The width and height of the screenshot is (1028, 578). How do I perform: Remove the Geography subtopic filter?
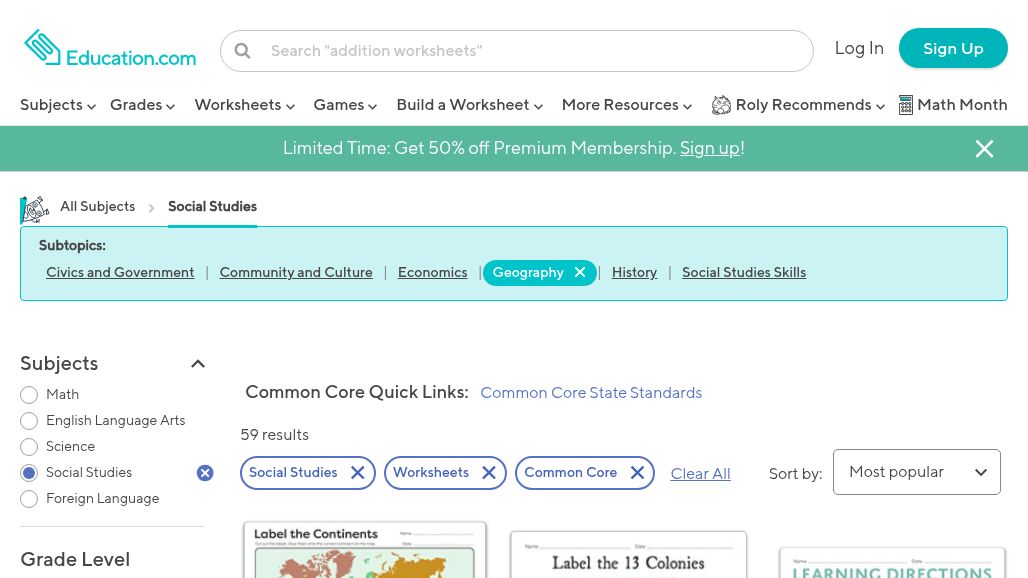point(580,272)
